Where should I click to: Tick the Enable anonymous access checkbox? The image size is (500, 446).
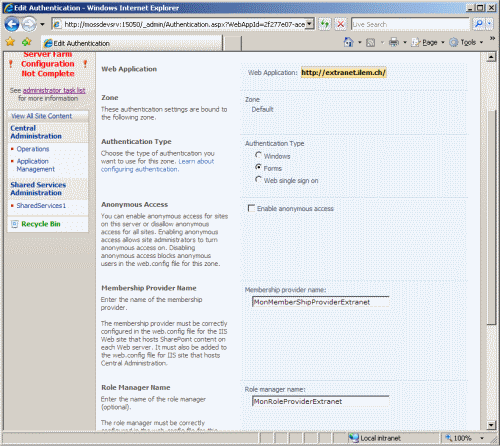[x=251, y=208]
